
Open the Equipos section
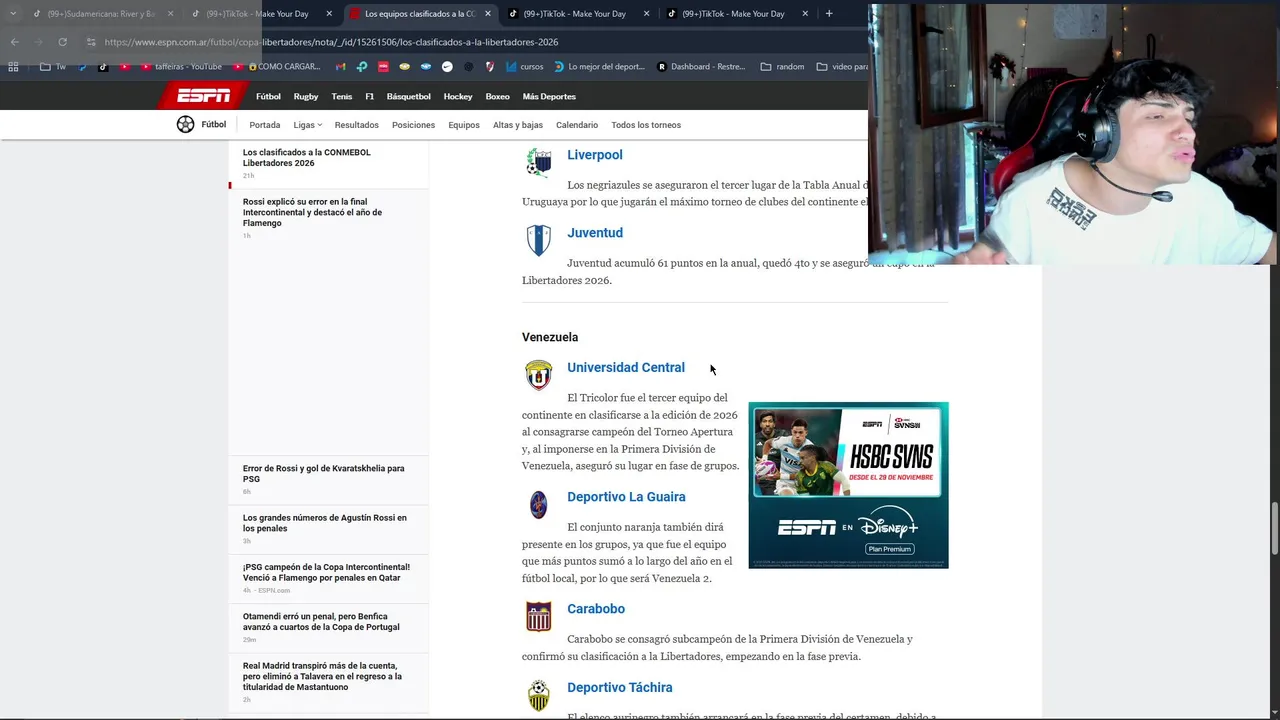464,125
